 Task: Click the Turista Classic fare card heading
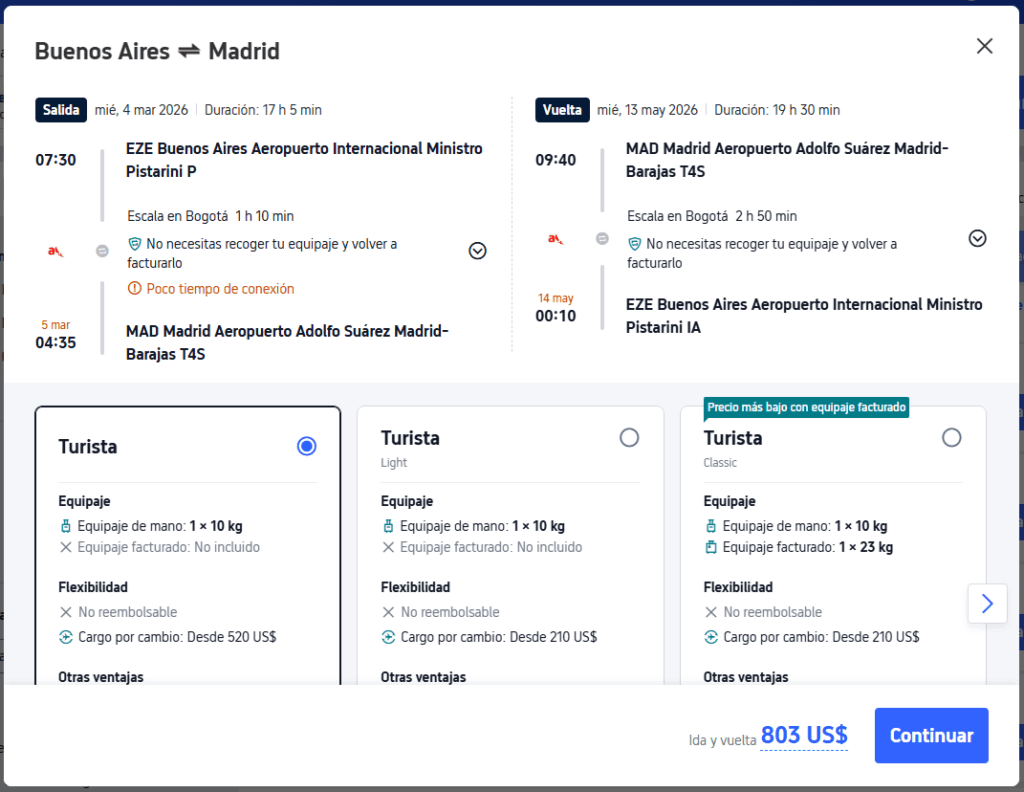click(x=733, y=438)
